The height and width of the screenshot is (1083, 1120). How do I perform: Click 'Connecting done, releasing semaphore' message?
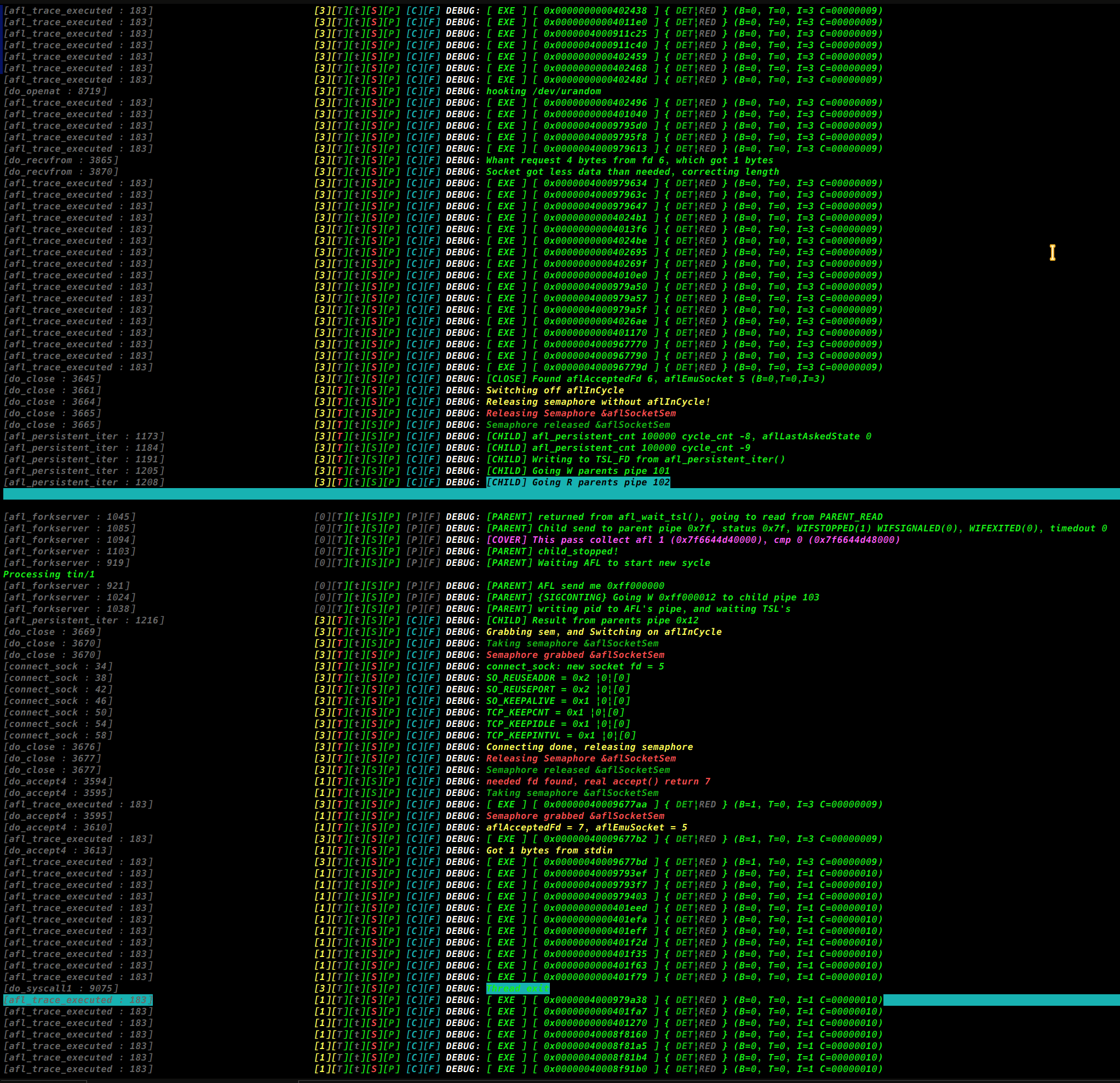589,747
